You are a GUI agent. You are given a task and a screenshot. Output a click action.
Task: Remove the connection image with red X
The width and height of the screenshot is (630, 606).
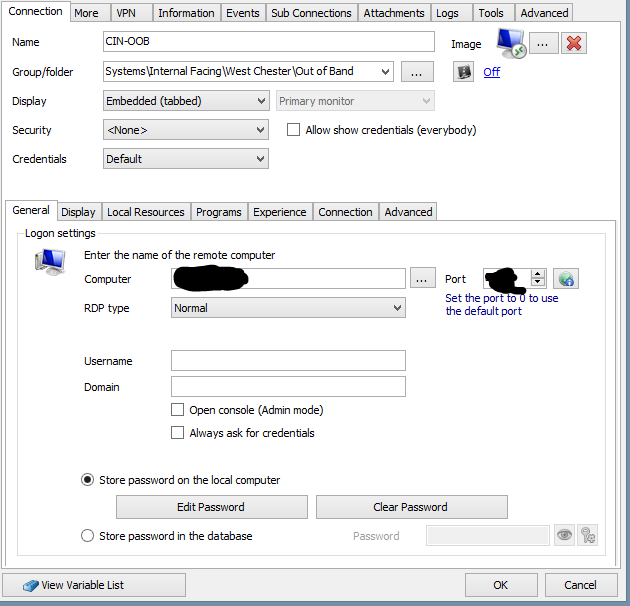574,43
